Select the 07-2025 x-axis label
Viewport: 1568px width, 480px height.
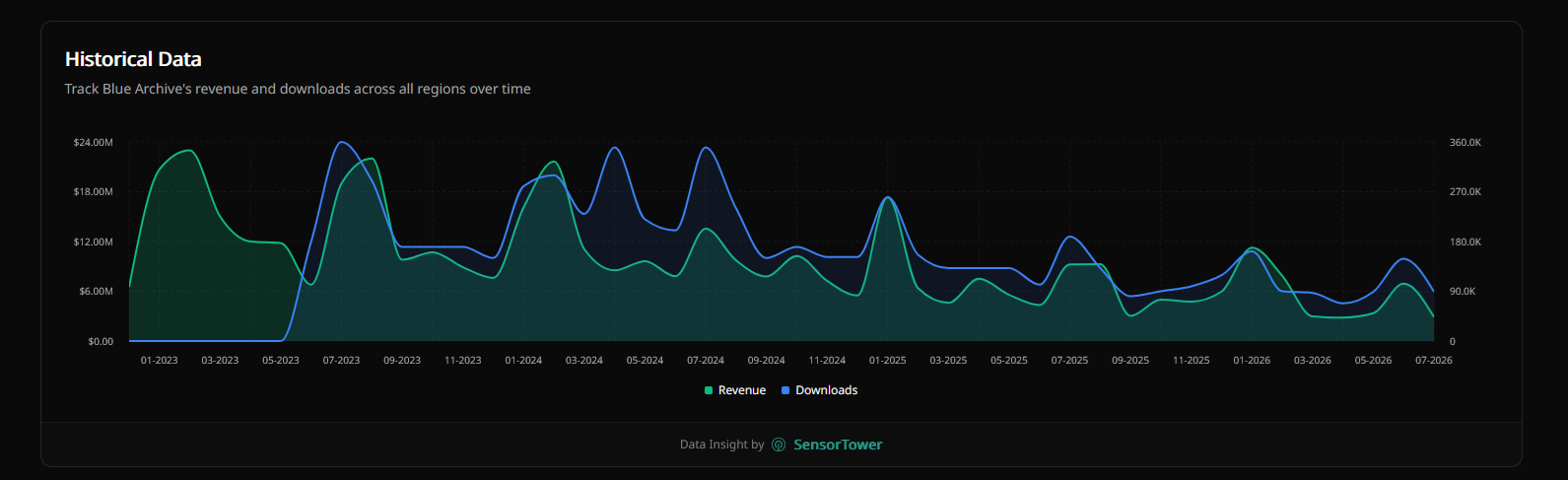(1069, 361)
